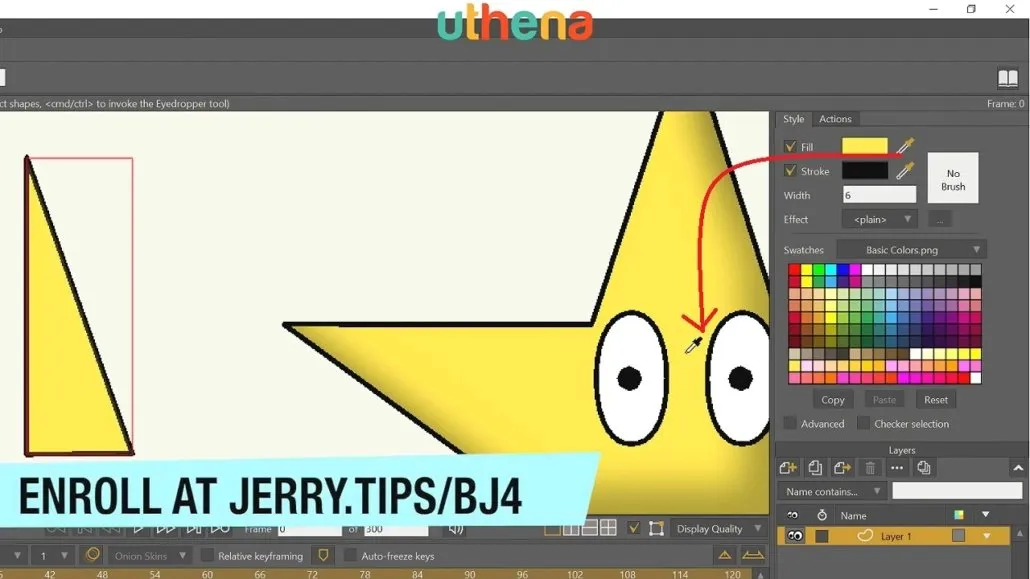Click the effect options ellipsis button
The image size is (1030, 579).
pyautogui.click(x=940, y=220)
